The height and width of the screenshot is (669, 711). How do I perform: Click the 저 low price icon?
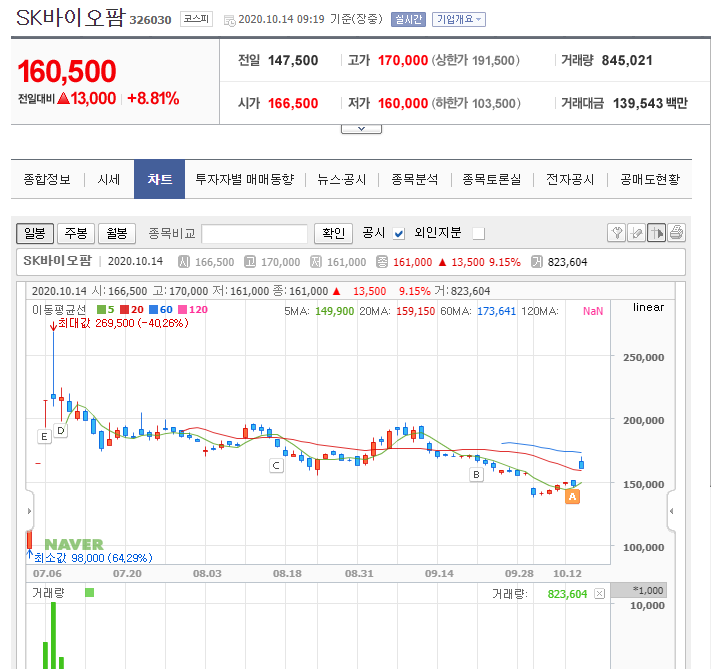pyautogui.click(x=316, y=262)
